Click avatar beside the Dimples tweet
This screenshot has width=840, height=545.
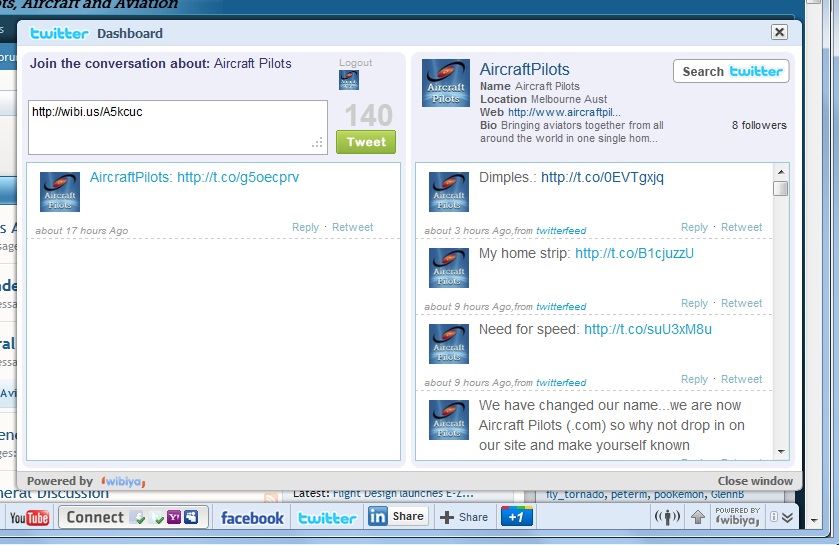pyautogui.click(x=449, y=192)
